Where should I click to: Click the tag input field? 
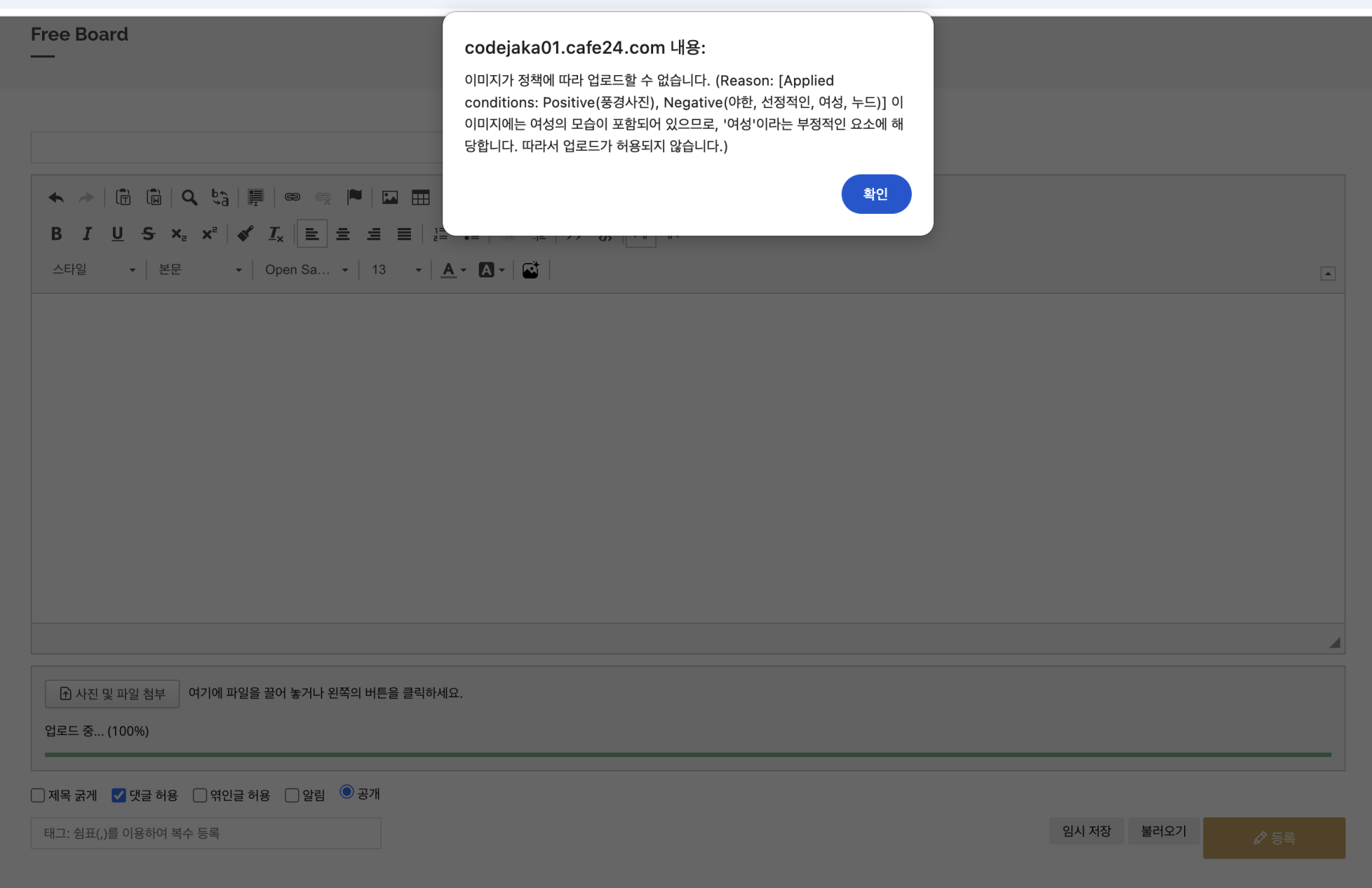tap(206, 834)
